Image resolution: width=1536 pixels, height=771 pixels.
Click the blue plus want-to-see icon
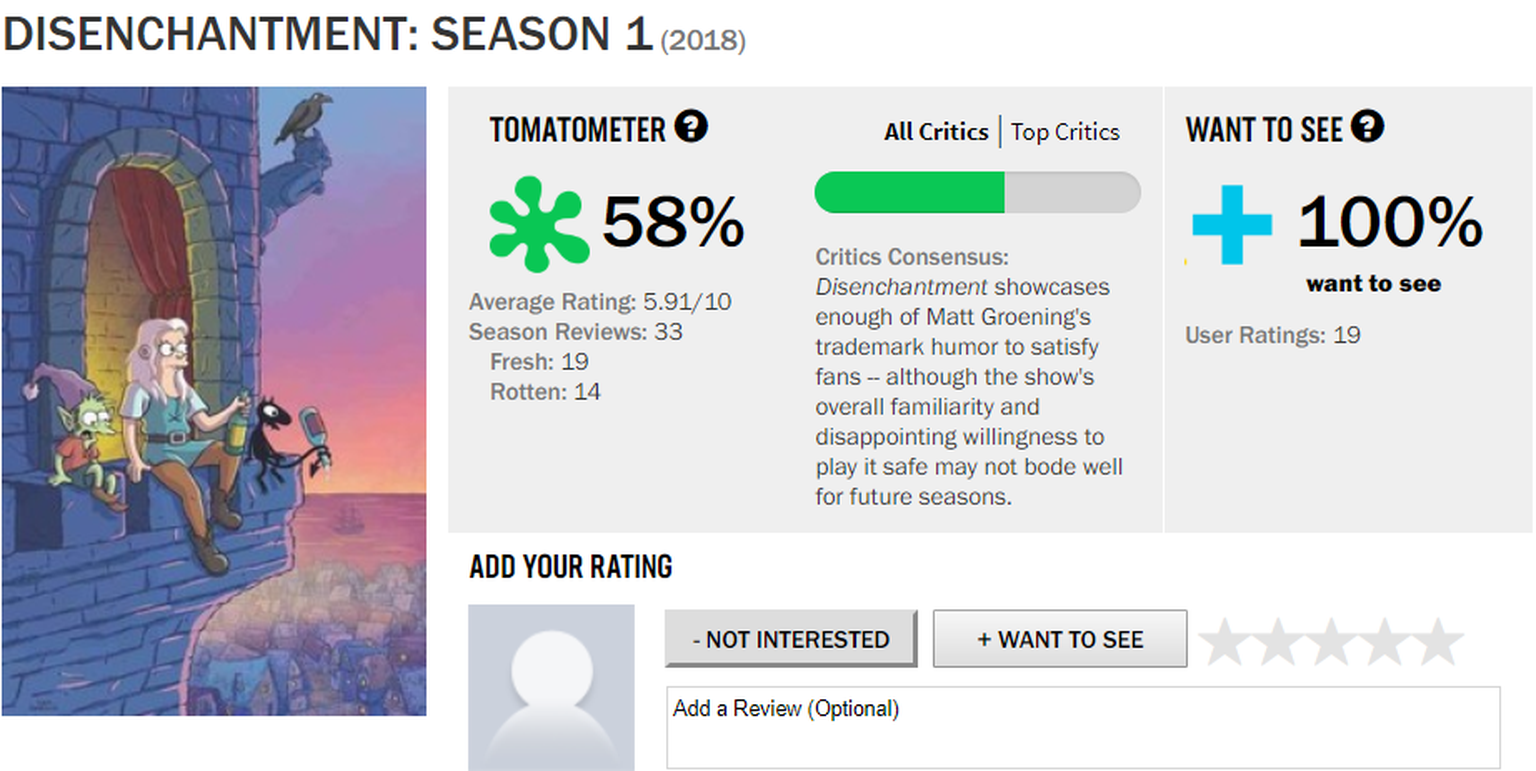(x=1232, y=224)
